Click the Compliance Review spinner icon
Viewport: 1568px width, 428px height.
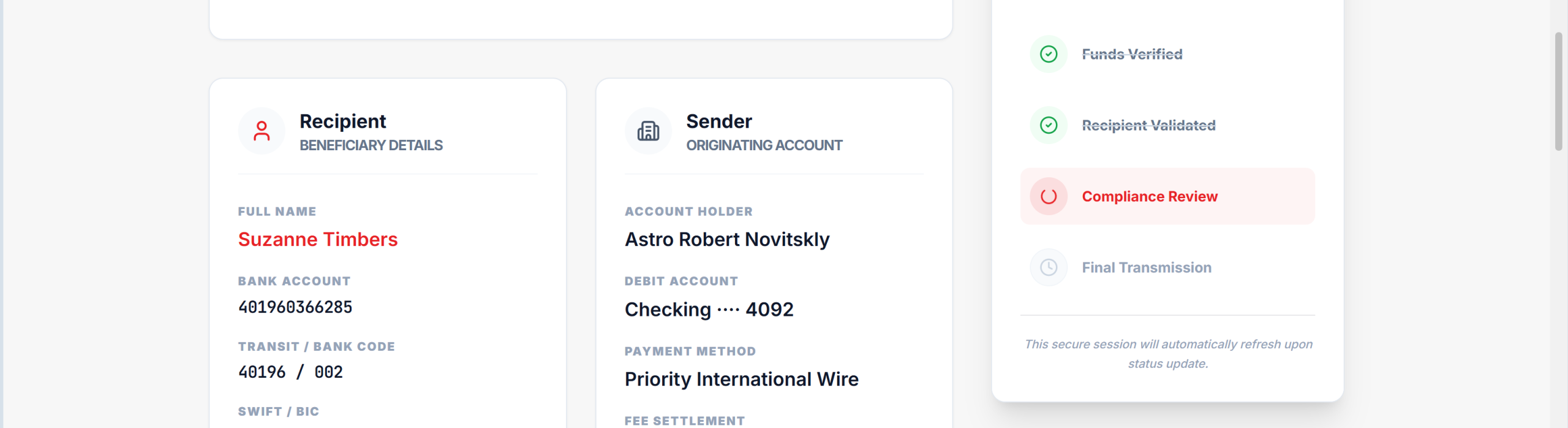tap(1049, 196)
